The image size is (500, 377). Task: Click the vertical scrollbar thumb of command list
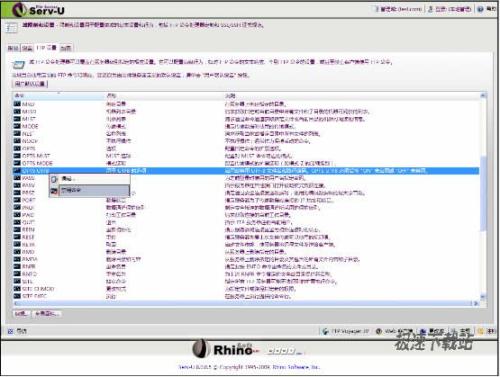pyautogui.click(x=483, y=193)
